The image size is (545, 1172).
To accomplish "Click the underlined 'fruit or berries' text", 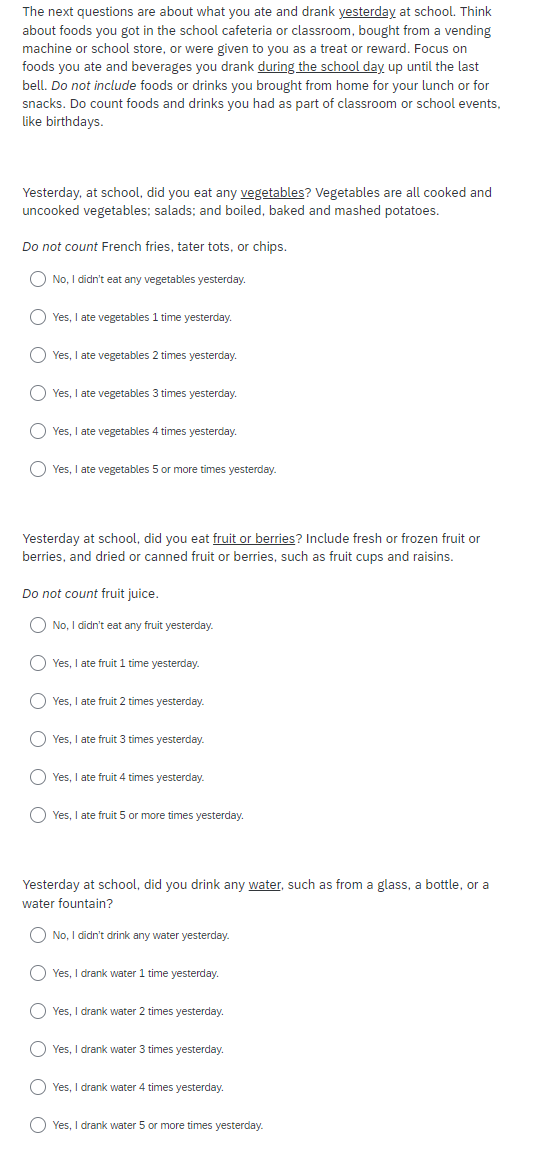I will [254, 539].
